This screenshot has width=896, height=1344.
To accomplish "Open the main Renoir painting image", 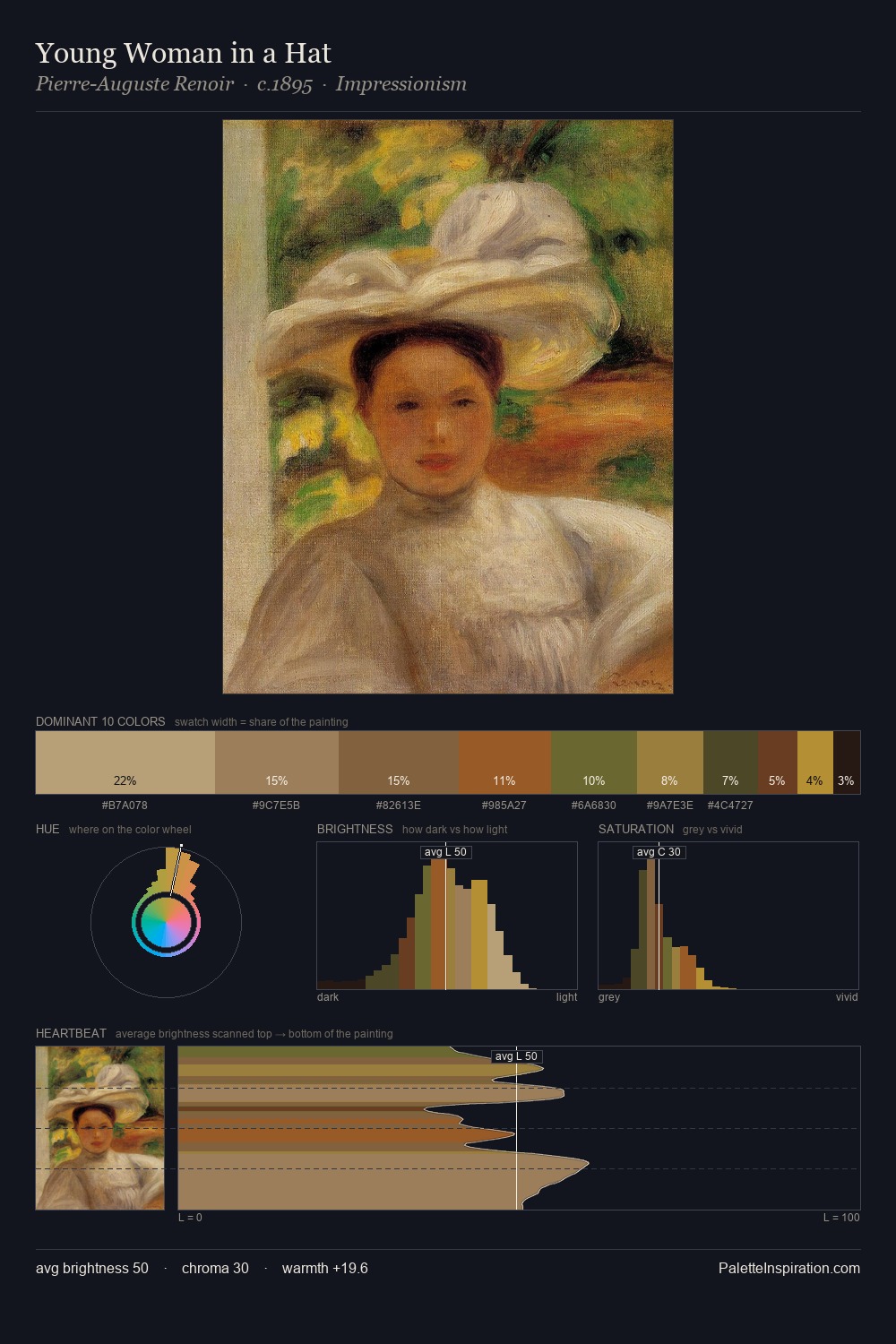I will 448,407.
